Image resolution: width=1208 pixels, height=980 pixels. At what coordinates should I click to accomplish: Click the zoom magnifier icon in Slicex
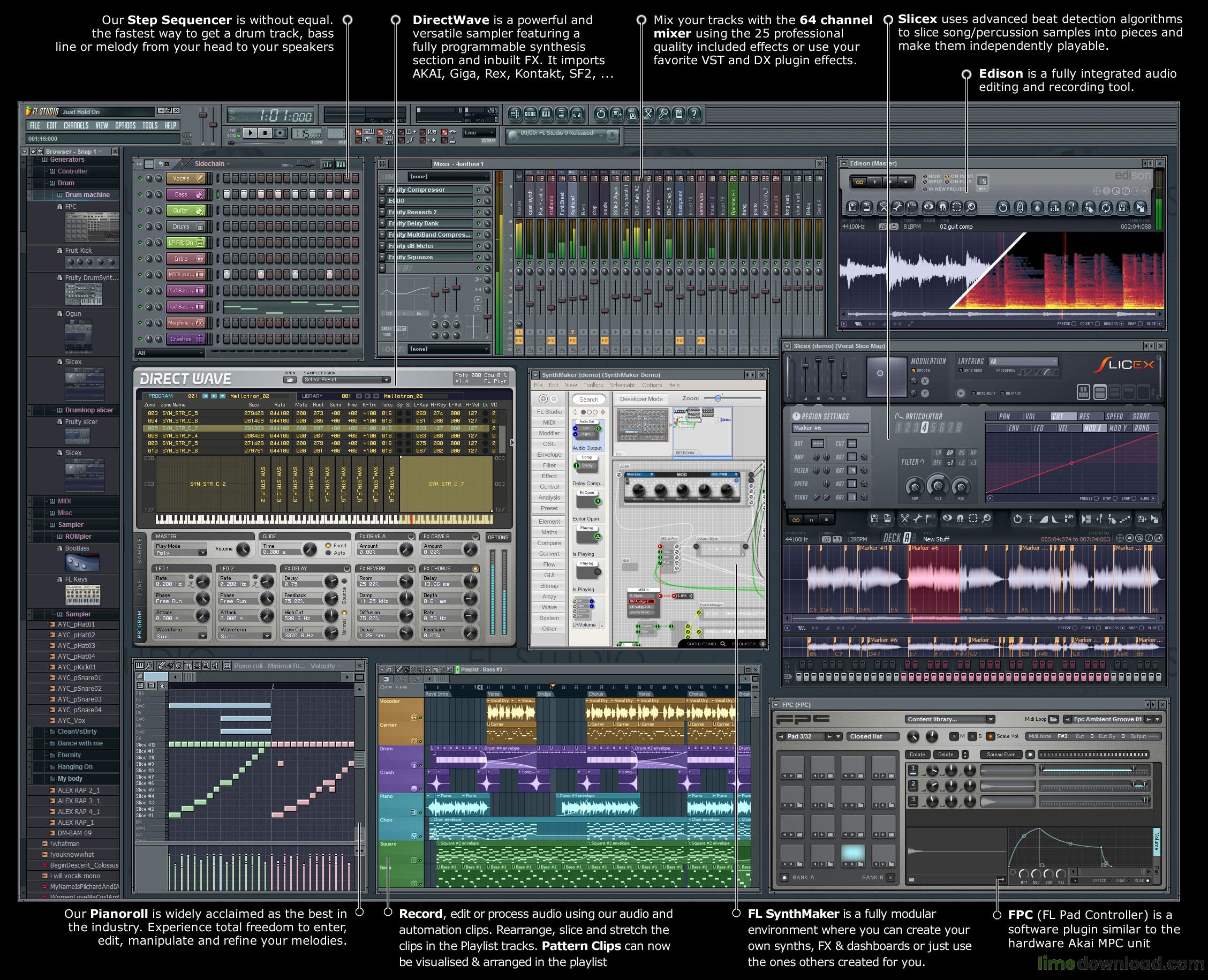pos(986,519)
